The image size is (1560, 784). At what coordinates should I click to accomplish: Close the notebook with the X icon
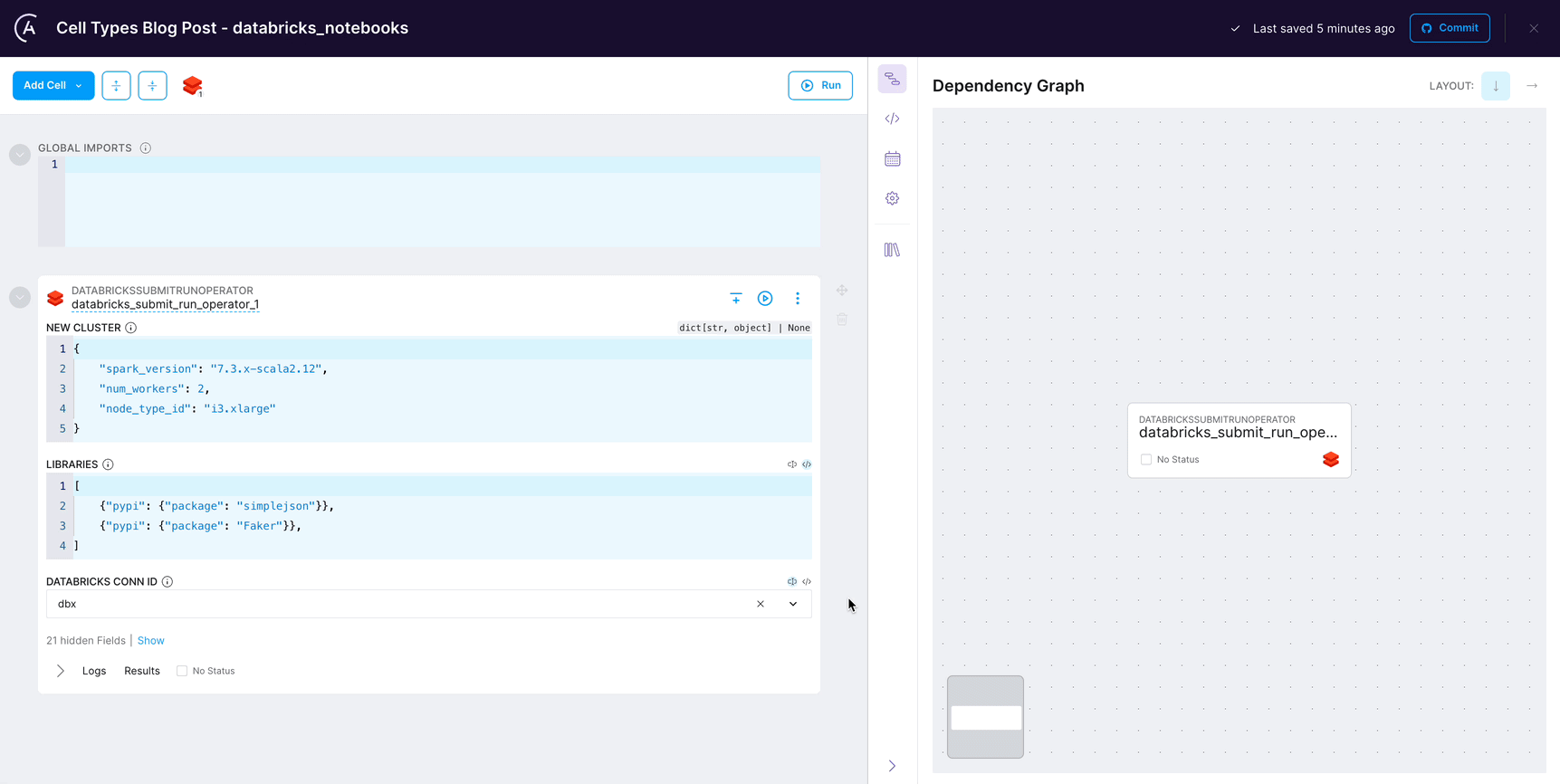coord(1534,28)
